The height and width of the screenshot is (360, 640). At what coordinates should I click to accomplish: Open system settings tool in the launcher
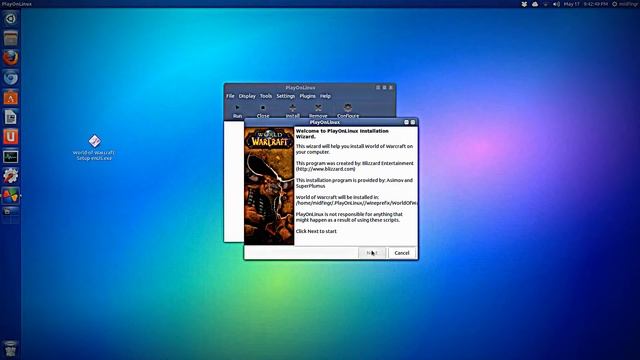coord(11,176)
